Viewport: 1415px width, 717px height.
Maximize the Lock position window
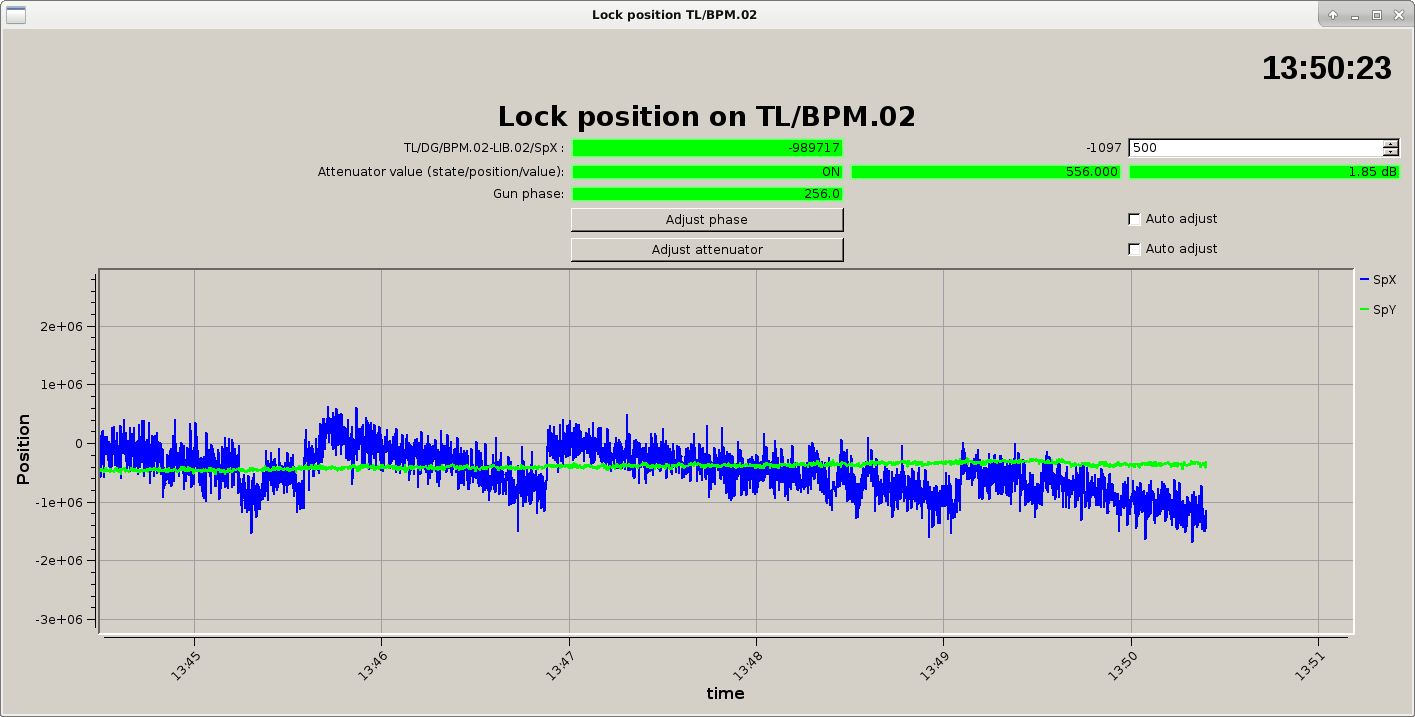1376,14
